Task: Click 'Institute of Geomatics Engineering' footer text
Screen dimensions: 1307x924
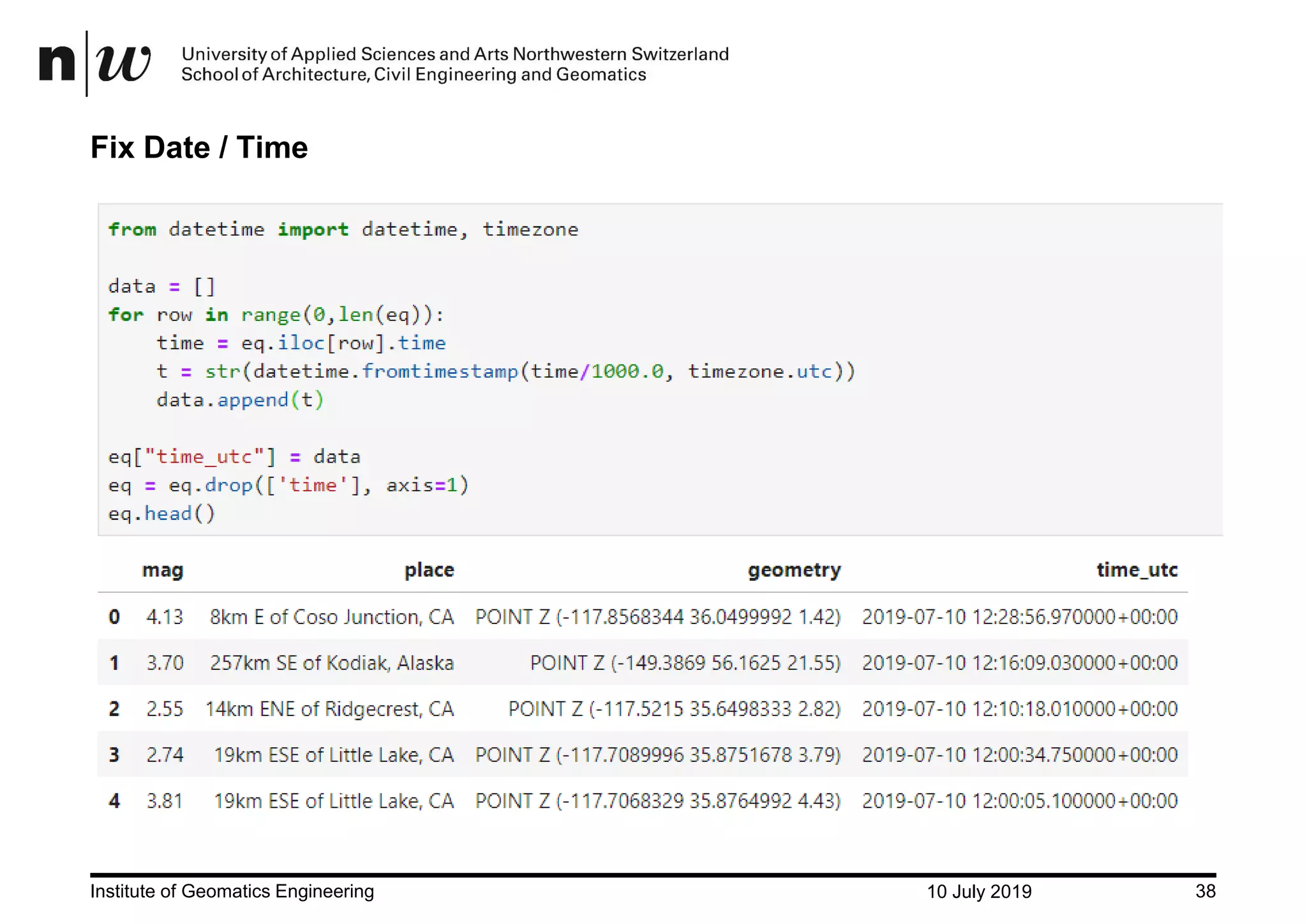Action: 232,891
